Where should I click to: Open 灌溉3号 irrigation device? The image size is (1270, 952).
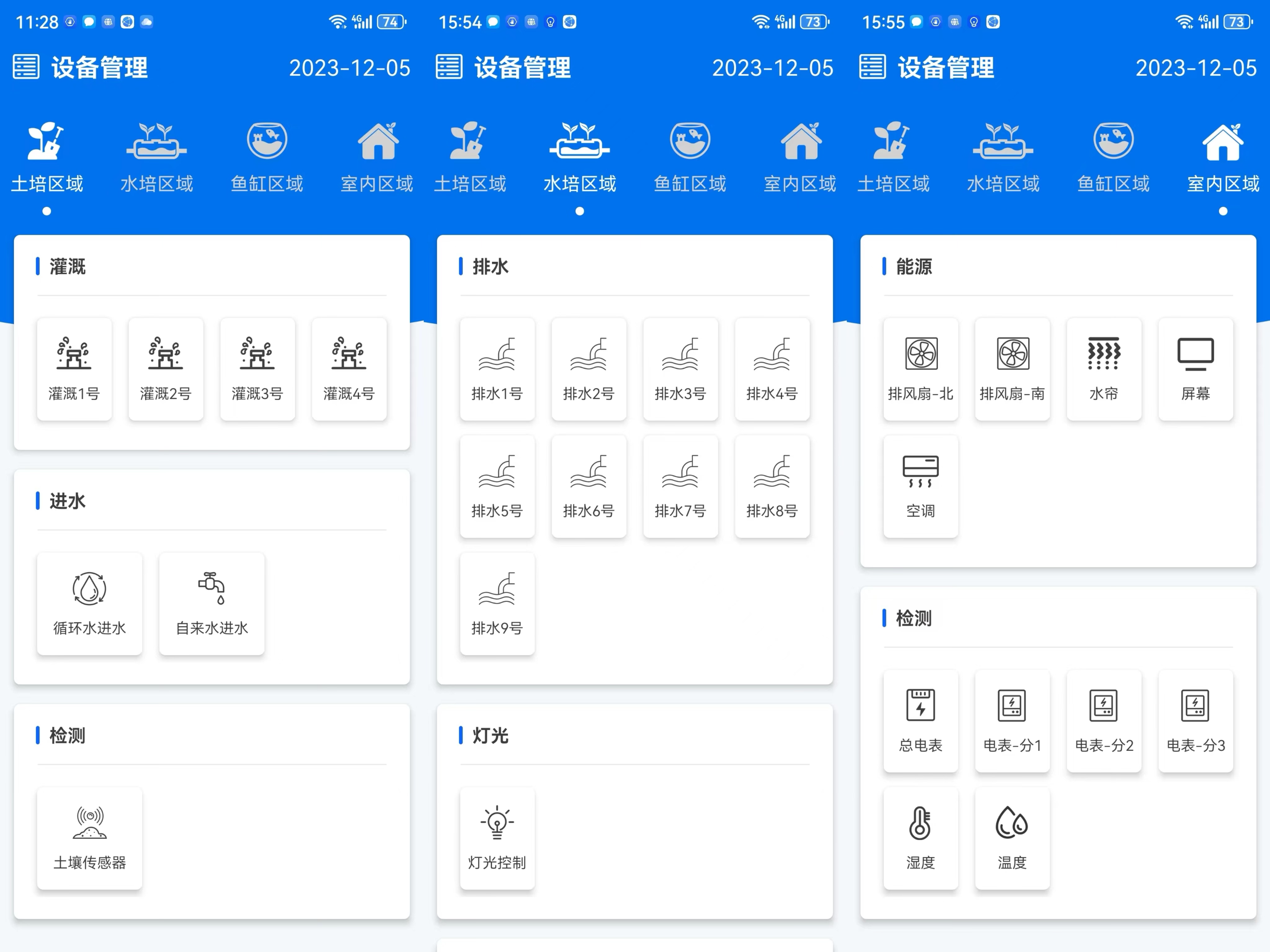(257, 369)
